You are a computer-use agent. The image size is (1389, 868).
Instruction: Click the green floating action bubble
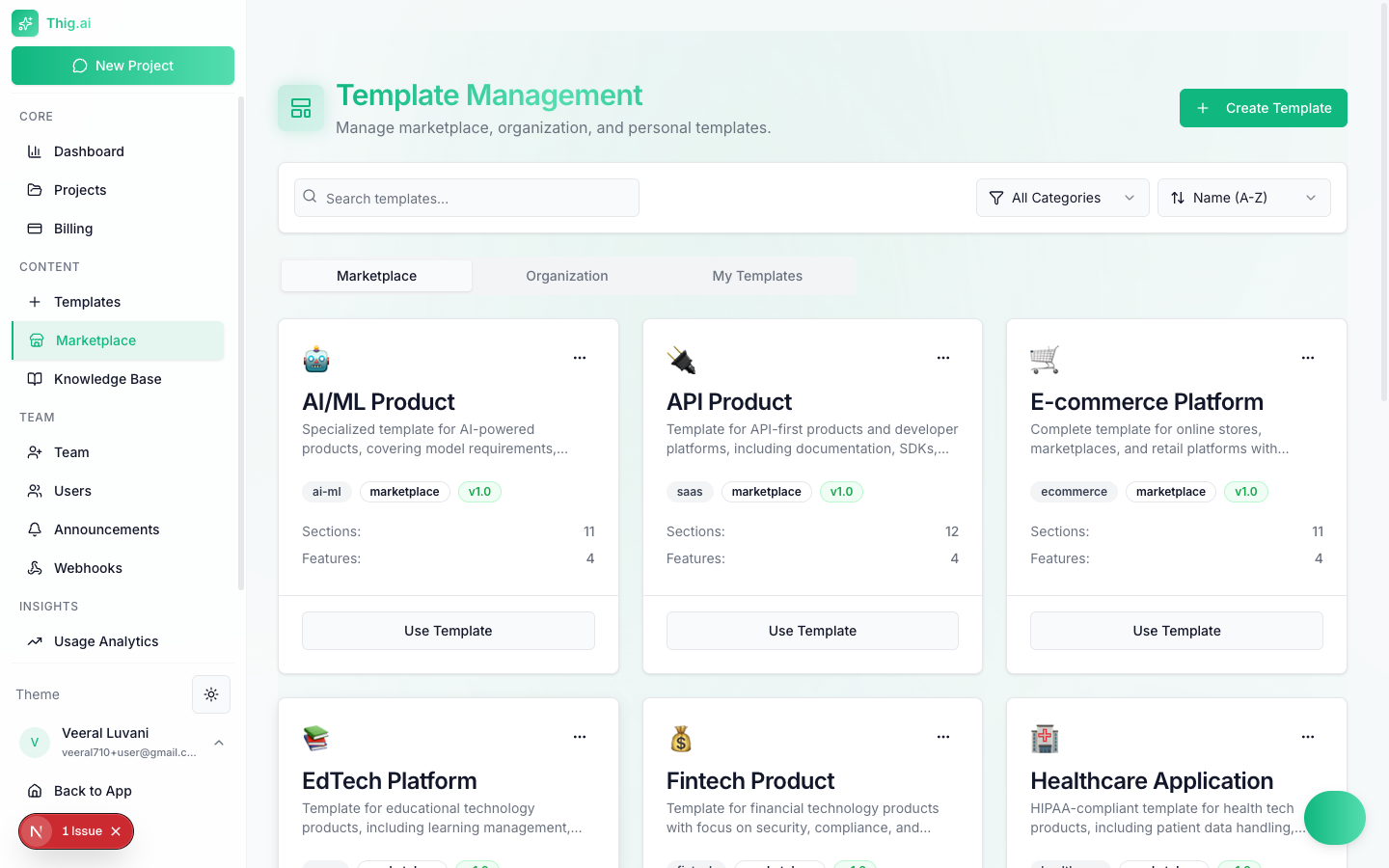[1335, 818]
